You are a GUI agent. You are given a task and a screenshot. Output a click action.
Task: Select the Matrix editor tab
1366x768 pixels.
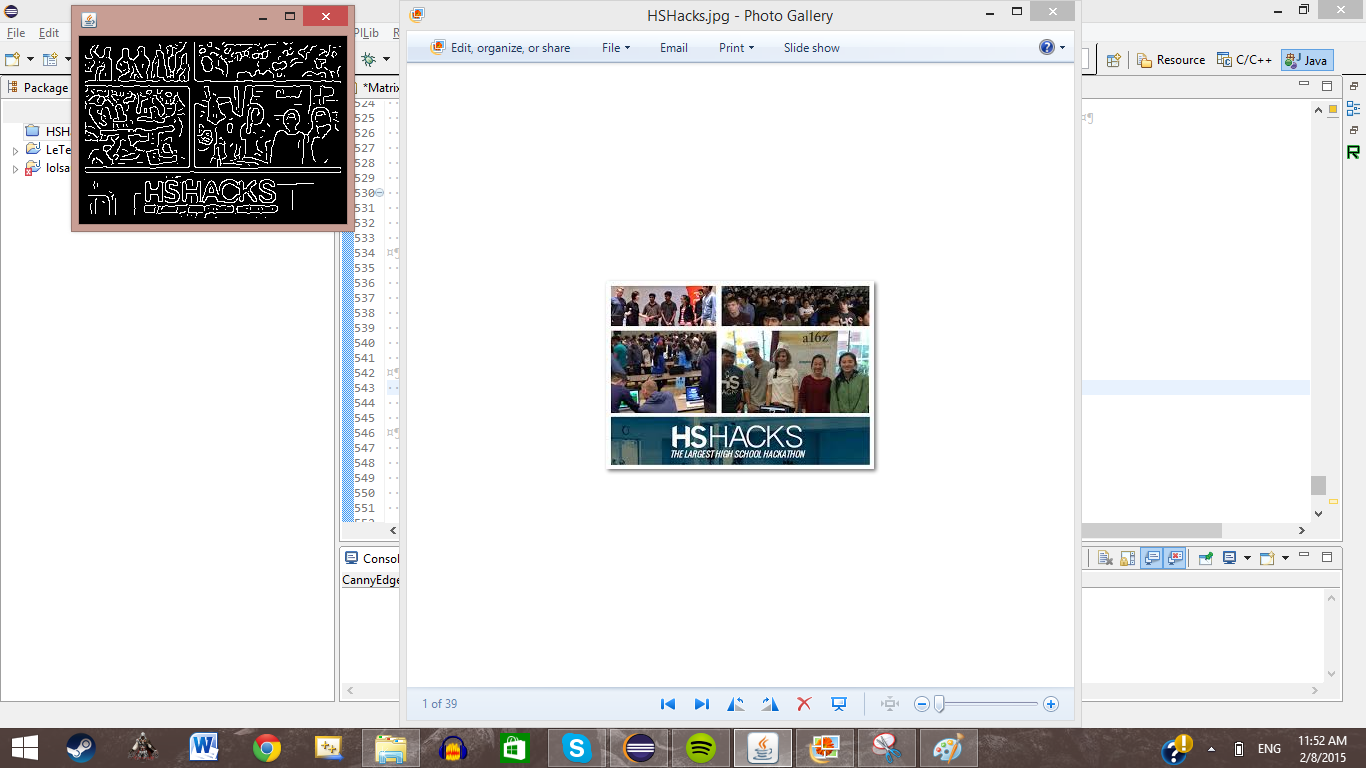click(376, 87)
